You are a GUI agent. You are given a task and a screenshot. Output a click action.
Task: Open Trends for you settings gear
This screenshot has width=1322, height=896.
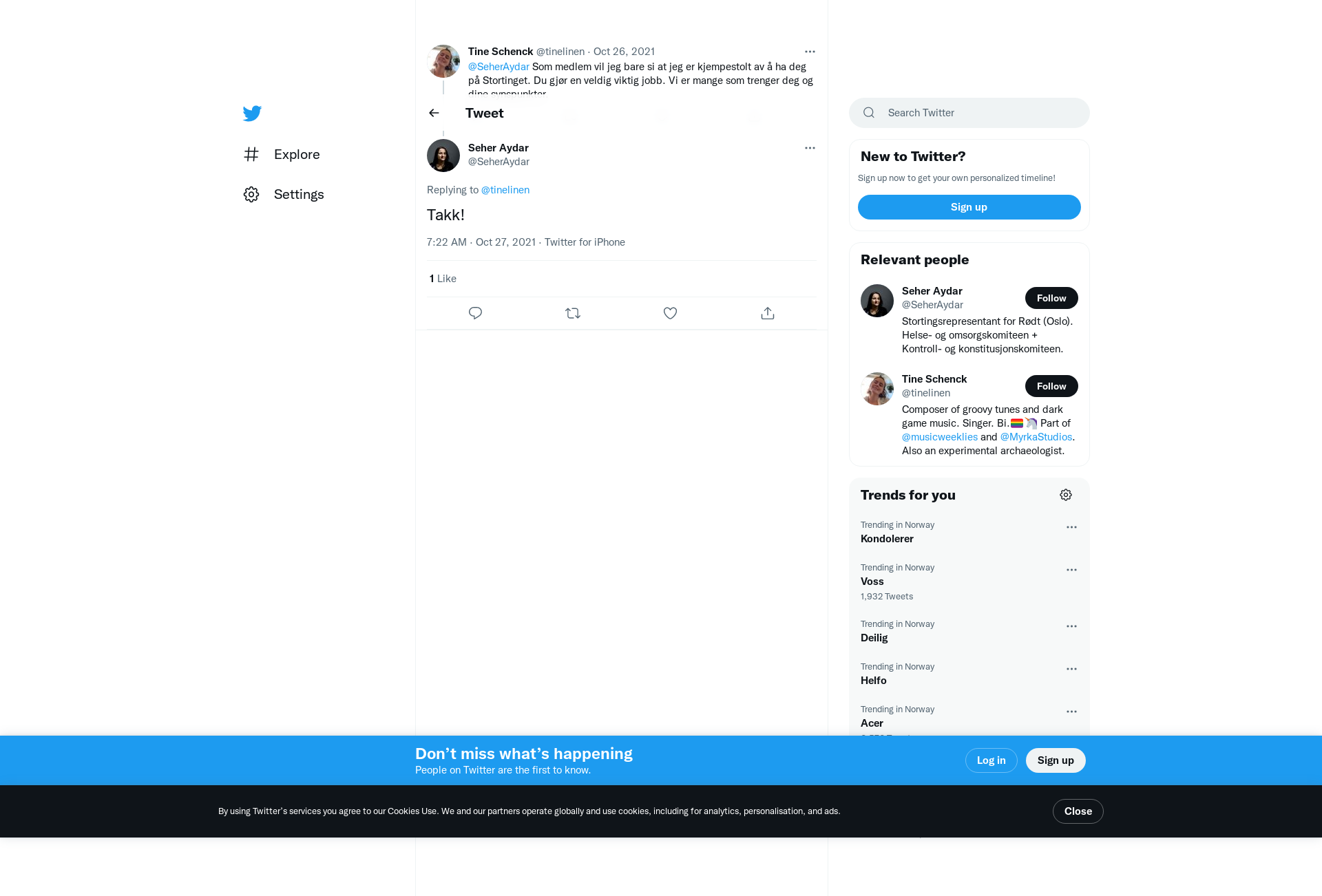(1066, 495)
